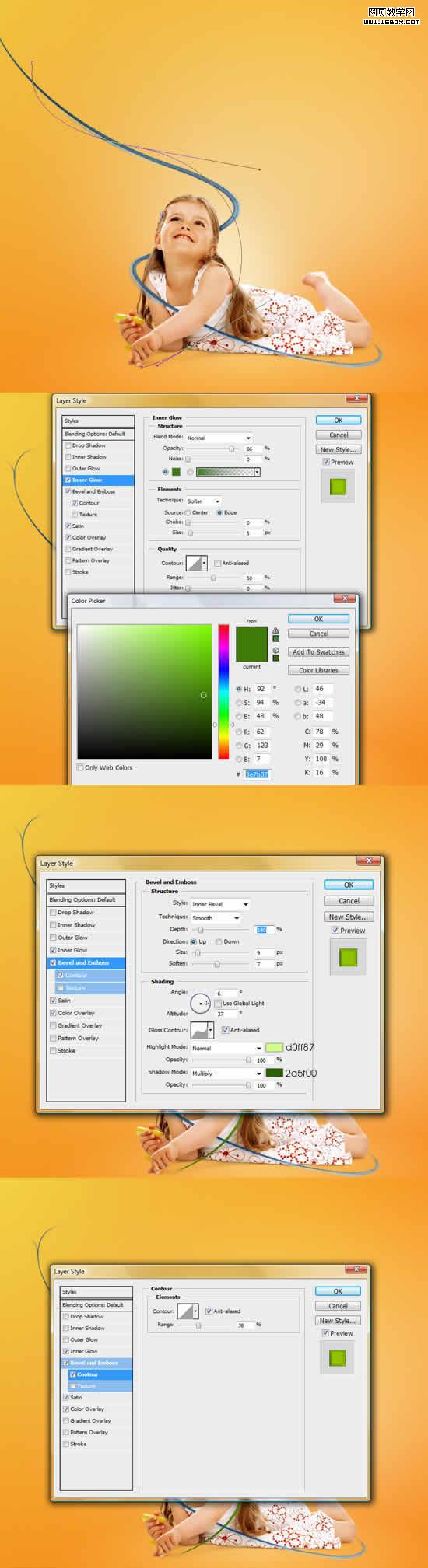Screen dimensions: 428x1568
Task: Click the not-web-safe cube icon in Color Picker
Action: (x=275, y=649)
